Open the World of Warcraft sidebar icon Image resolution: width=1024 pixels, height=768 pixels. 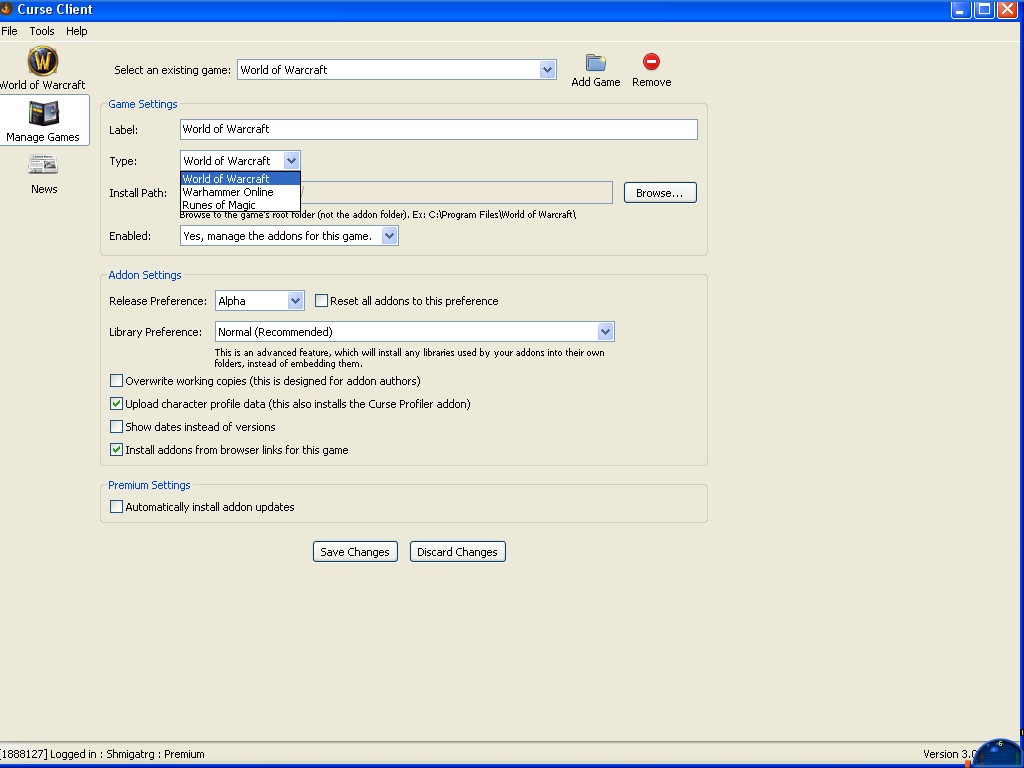(42, 62)
